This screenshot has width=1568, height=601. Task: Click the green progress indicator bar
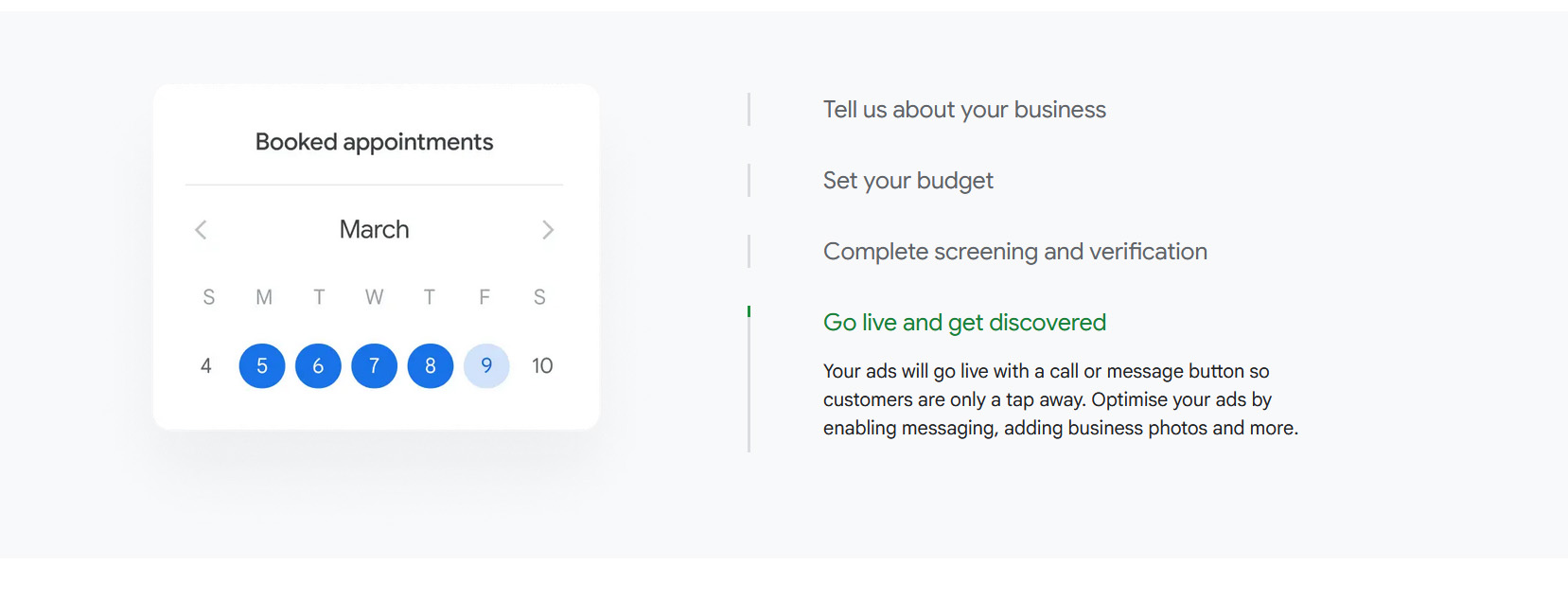pyautogui.click(x=749, y=311)
